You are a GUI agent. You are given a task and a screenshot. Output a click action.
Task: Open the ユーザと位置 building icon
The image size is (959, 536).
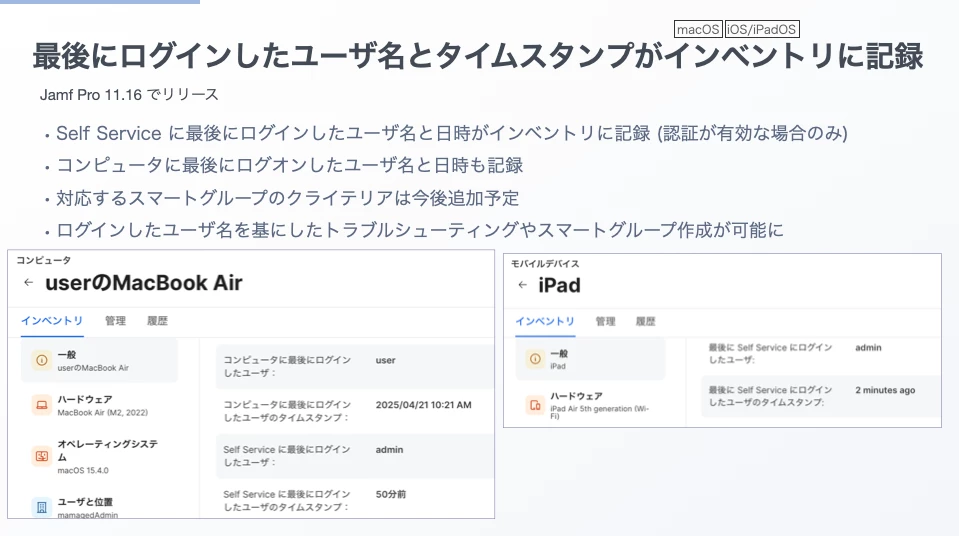point(42,507)
